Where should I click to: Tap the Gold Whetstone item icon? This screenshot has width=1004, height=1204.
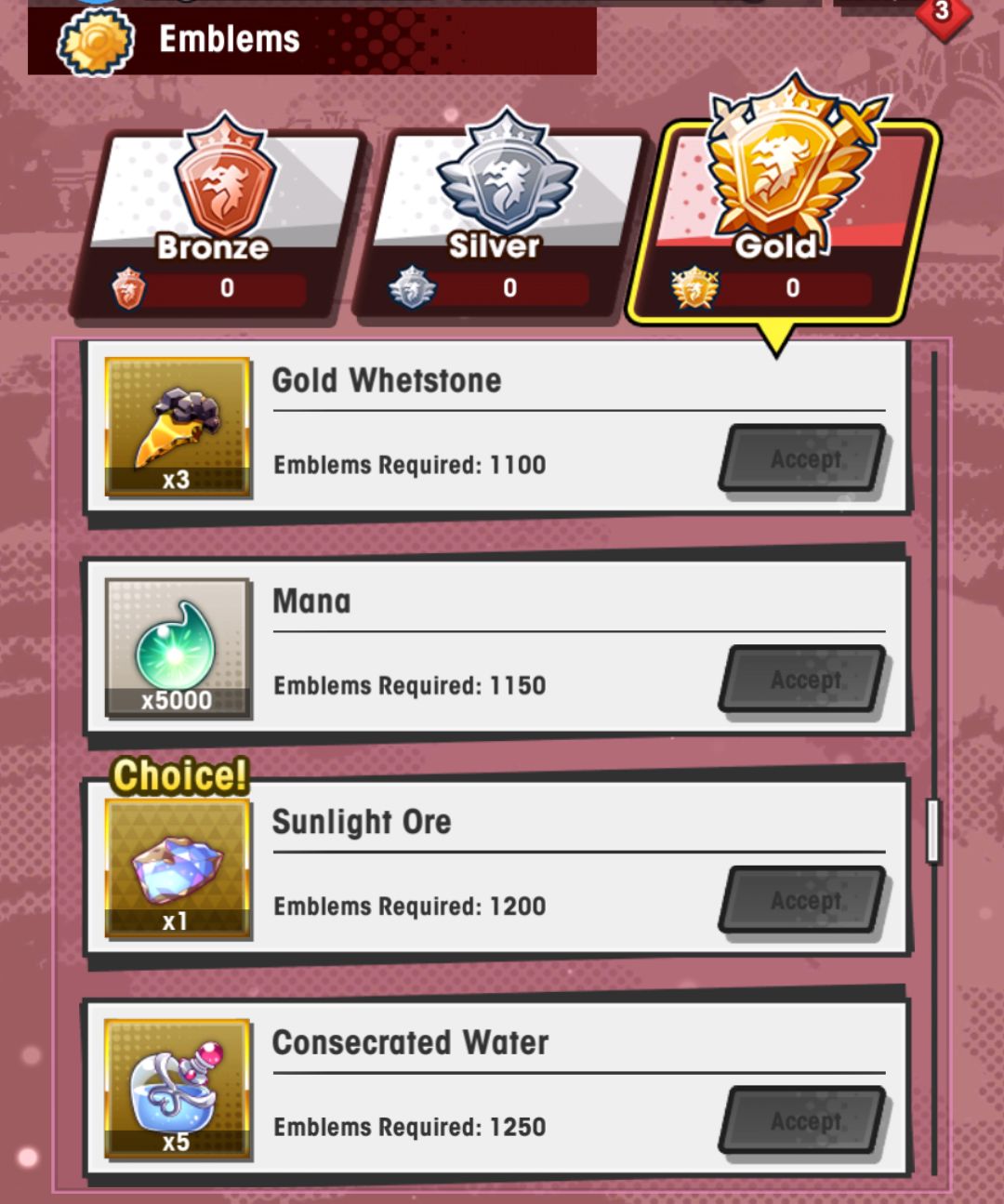(178, 428)
